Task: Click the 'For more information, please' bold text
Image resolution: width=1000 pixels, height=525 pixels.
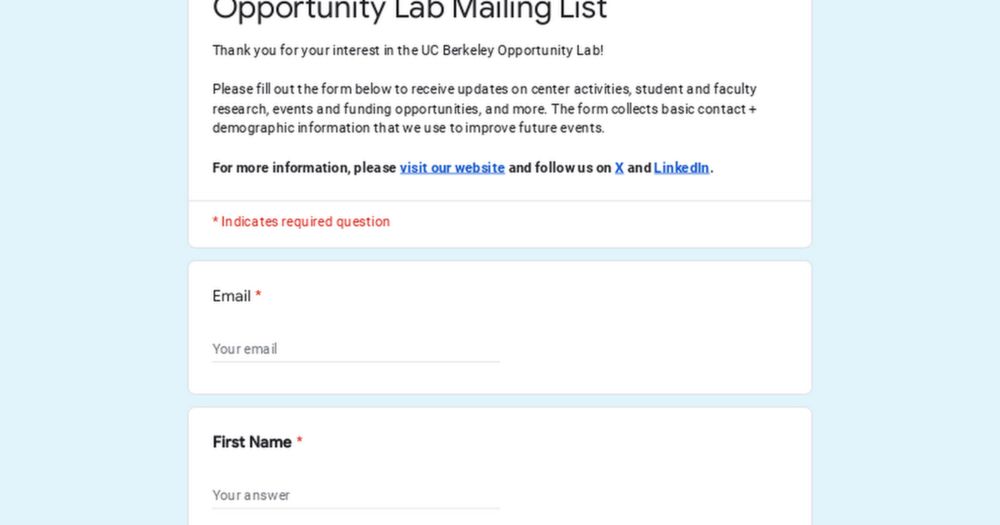Action: point(304,168)
